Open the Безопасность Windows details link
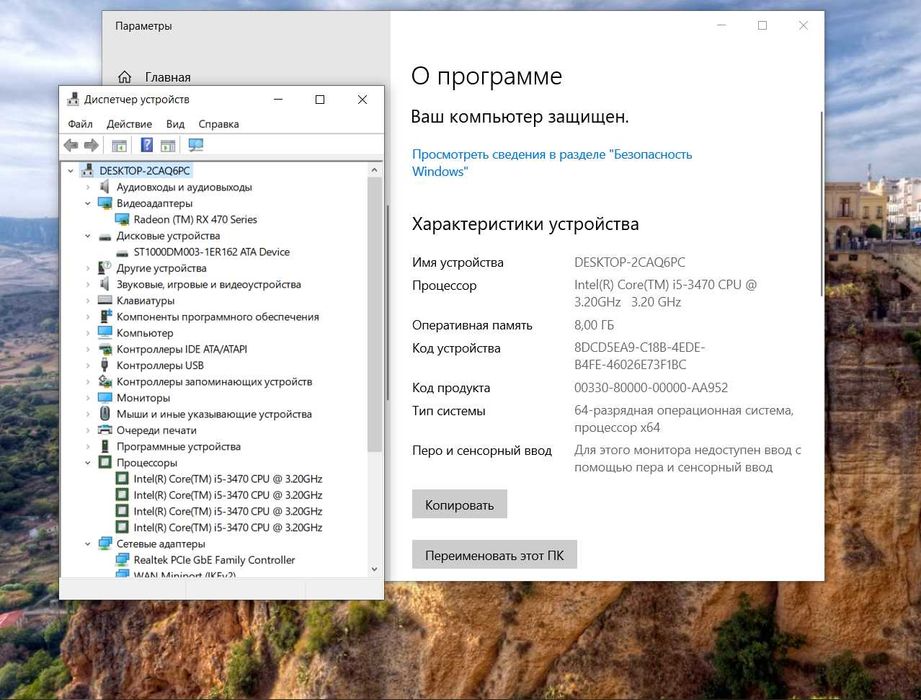Screen dimensions: 921x700 point(552,163)
